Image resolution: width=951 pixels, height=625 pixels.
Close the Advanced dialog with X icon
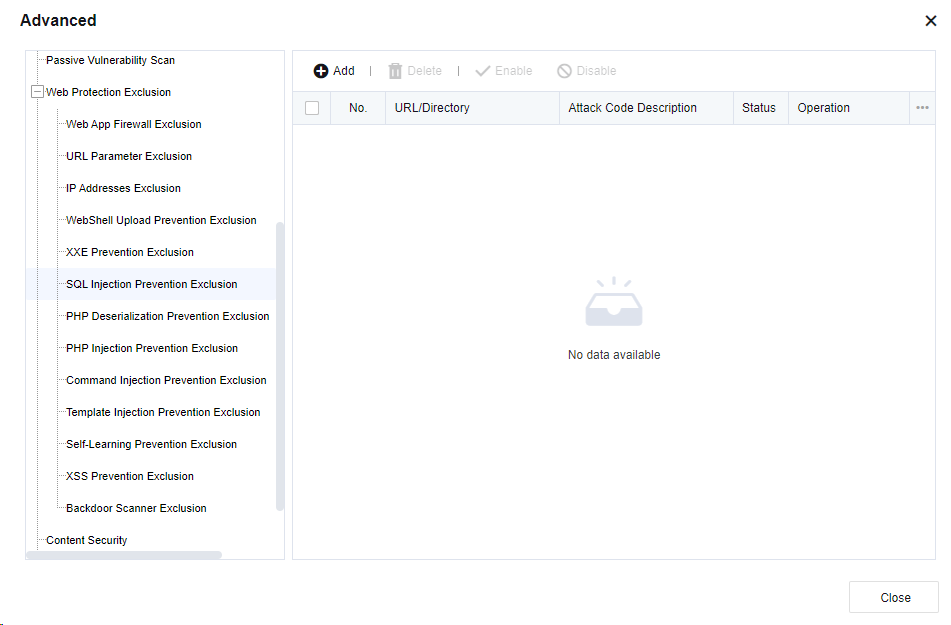tap(930, 21)
